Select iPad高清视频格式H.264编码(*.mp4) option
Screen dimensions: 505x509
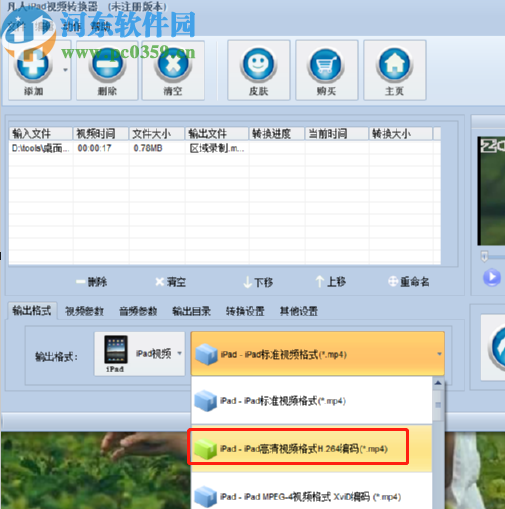312,448
